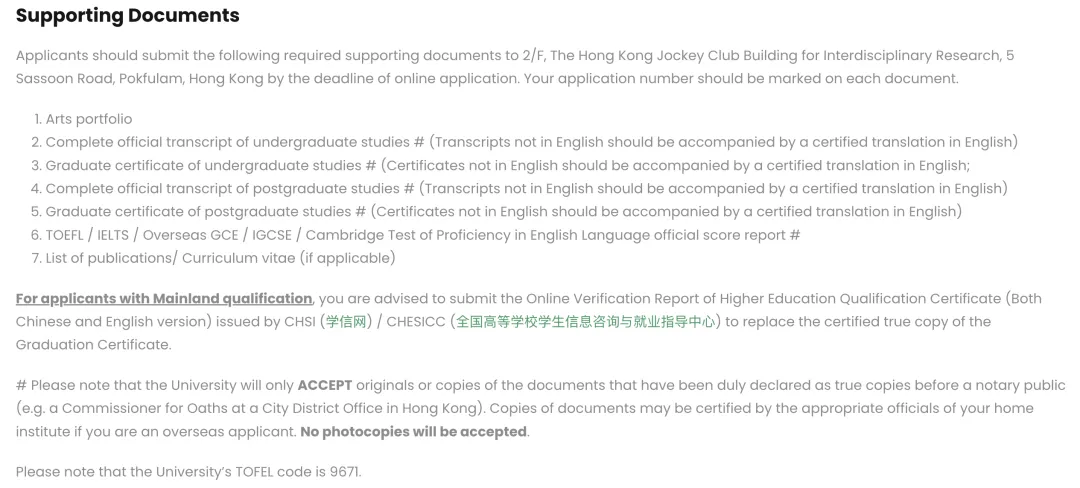Click the 'Online Verification Report' phrase
The height and width of the screenshot is (488, 1080).
click(620, 299)
